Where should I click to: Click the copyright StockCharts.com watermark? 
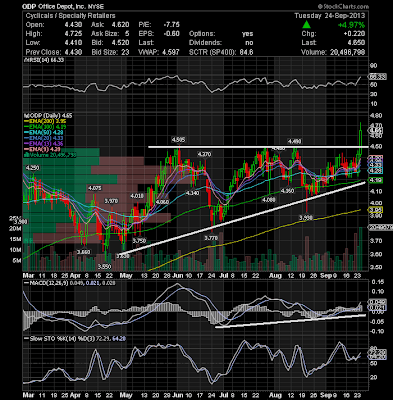[343, 6]
